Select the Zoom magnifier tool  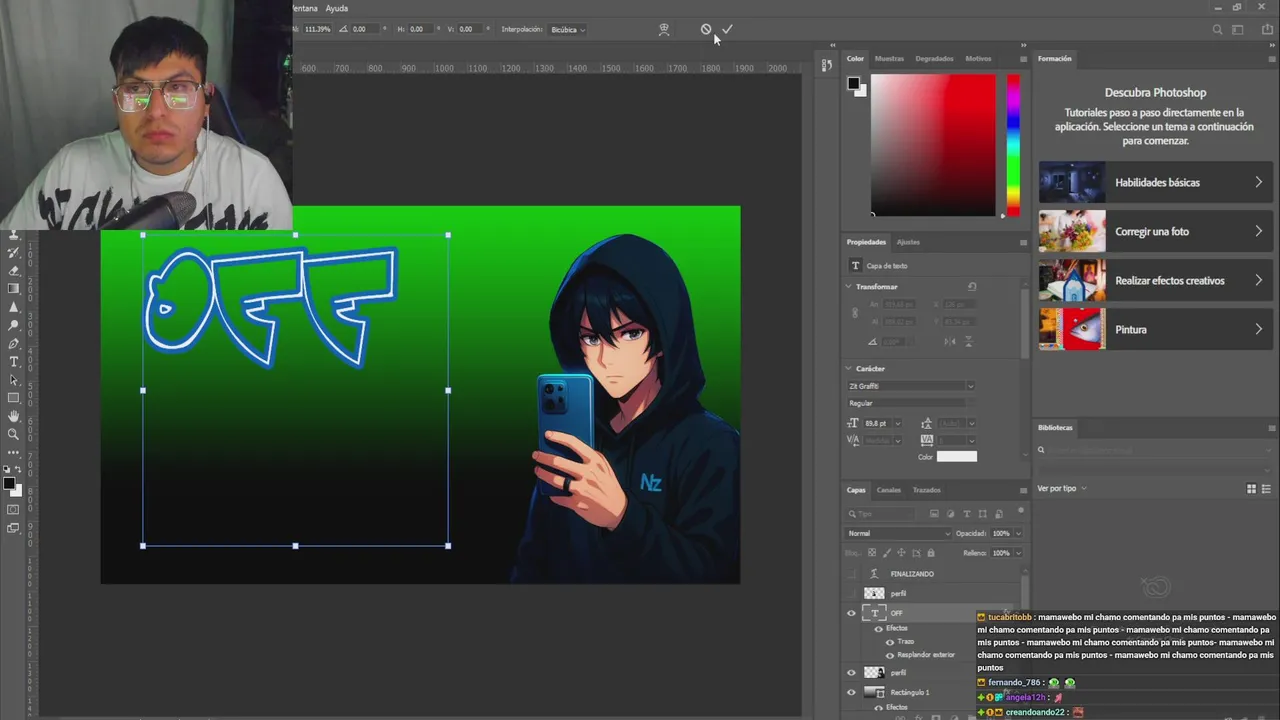click(13, 434)
